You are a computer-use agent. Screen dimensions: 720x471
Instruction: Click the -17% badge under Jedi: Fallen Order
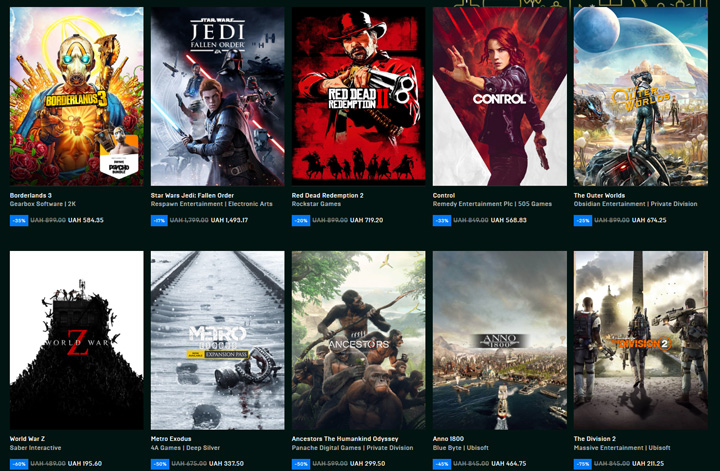159,220
